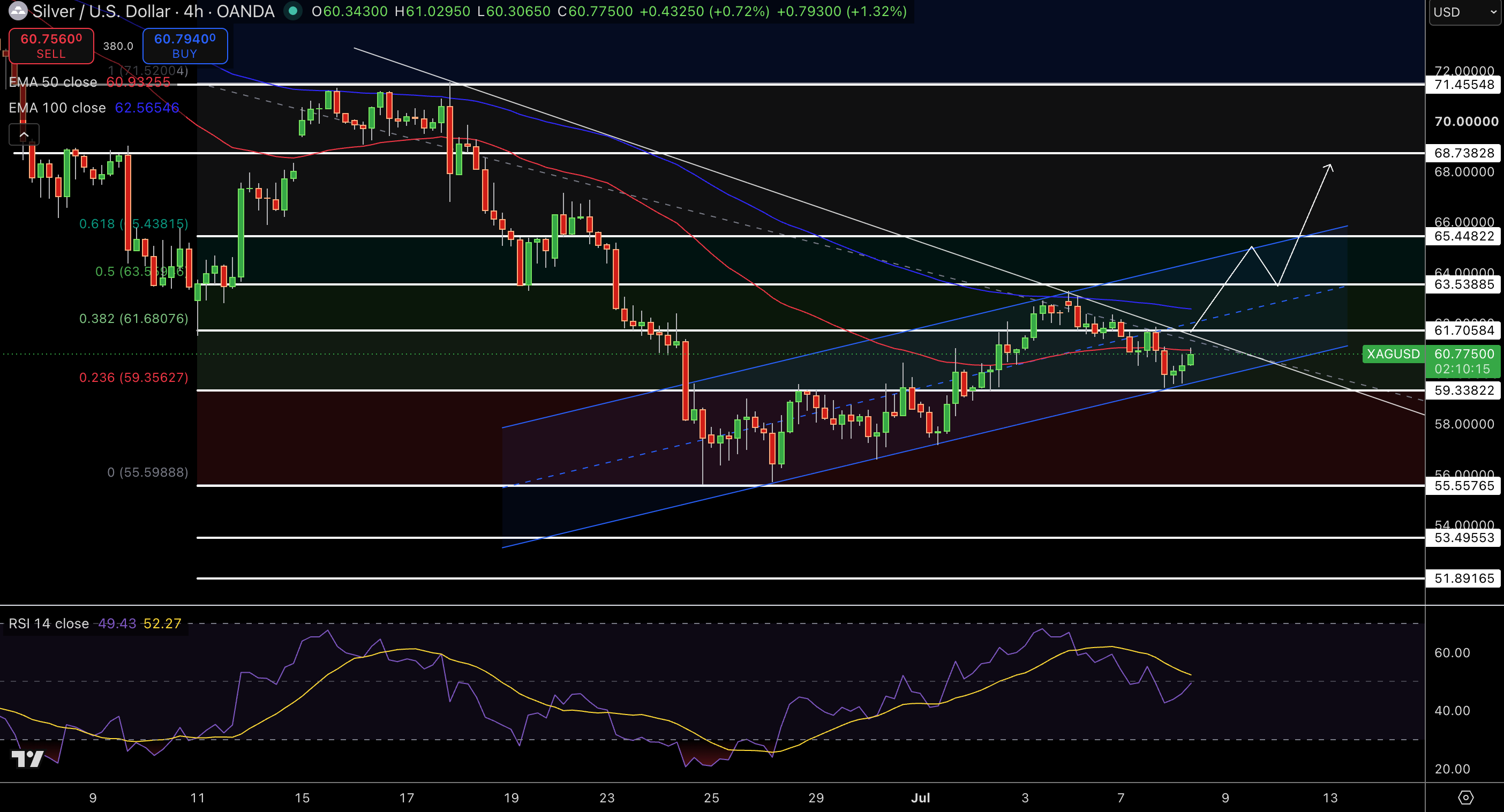This screenshot has height=812, width=1504.
Task: Click the Silver symbol logo icon
Action: click(18, 11)
